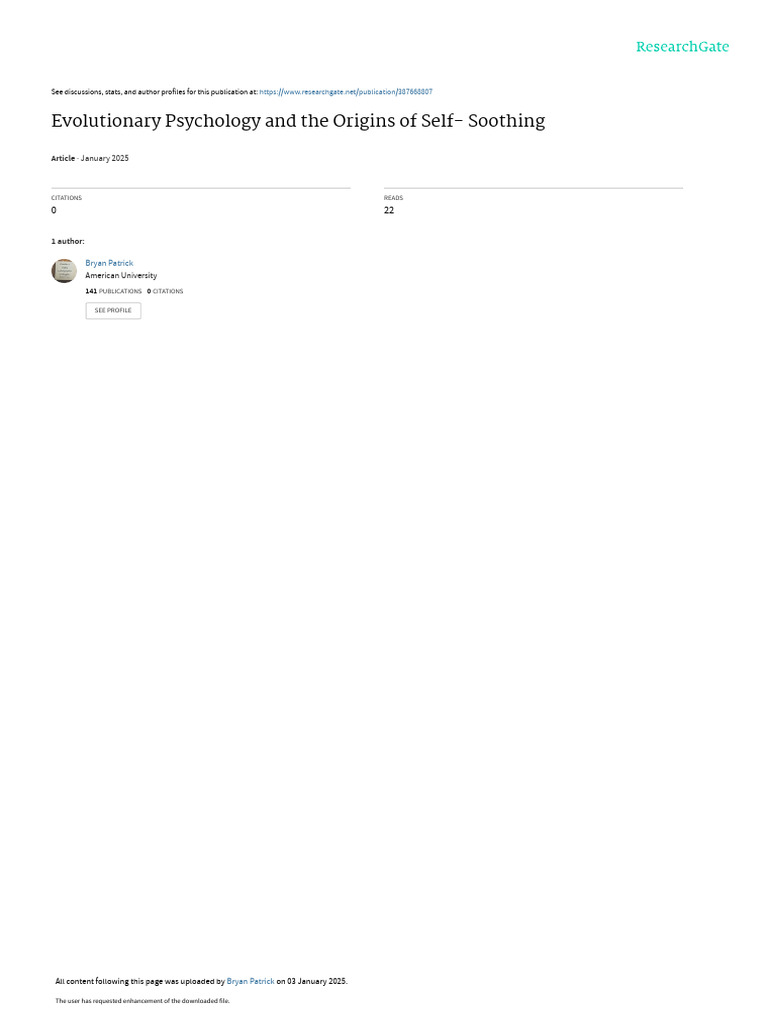
Task: Click the Article type label
Action: click(63, 158)
